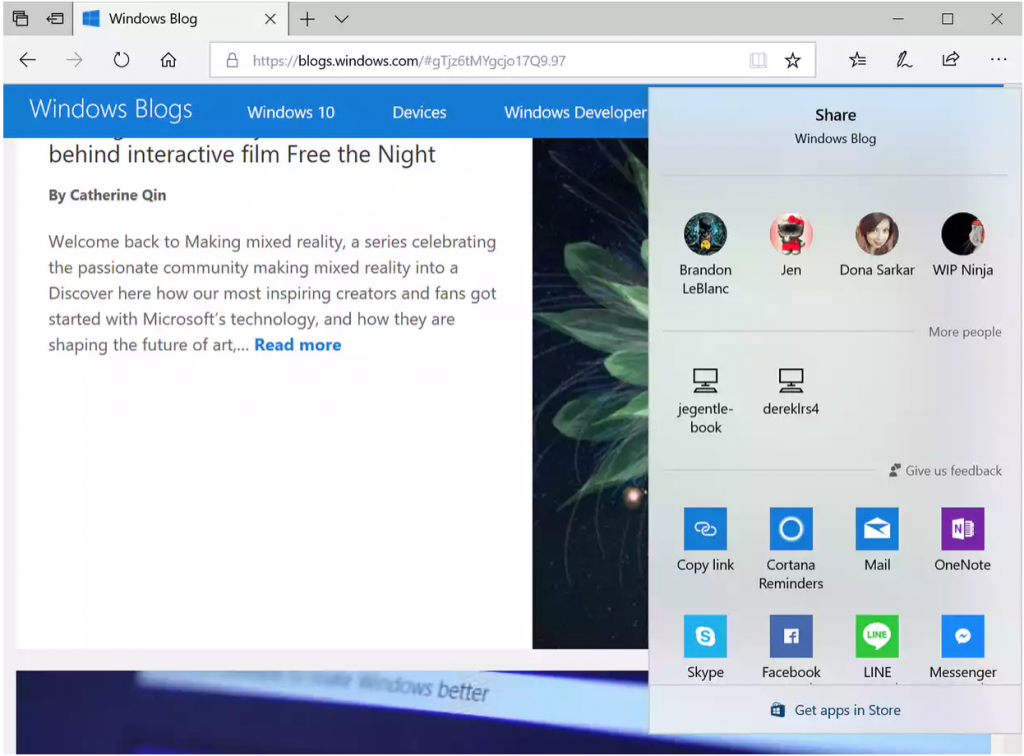Click the Share icon in toolbar
This screenshot has height=756, width=1024.
[951, 59]
